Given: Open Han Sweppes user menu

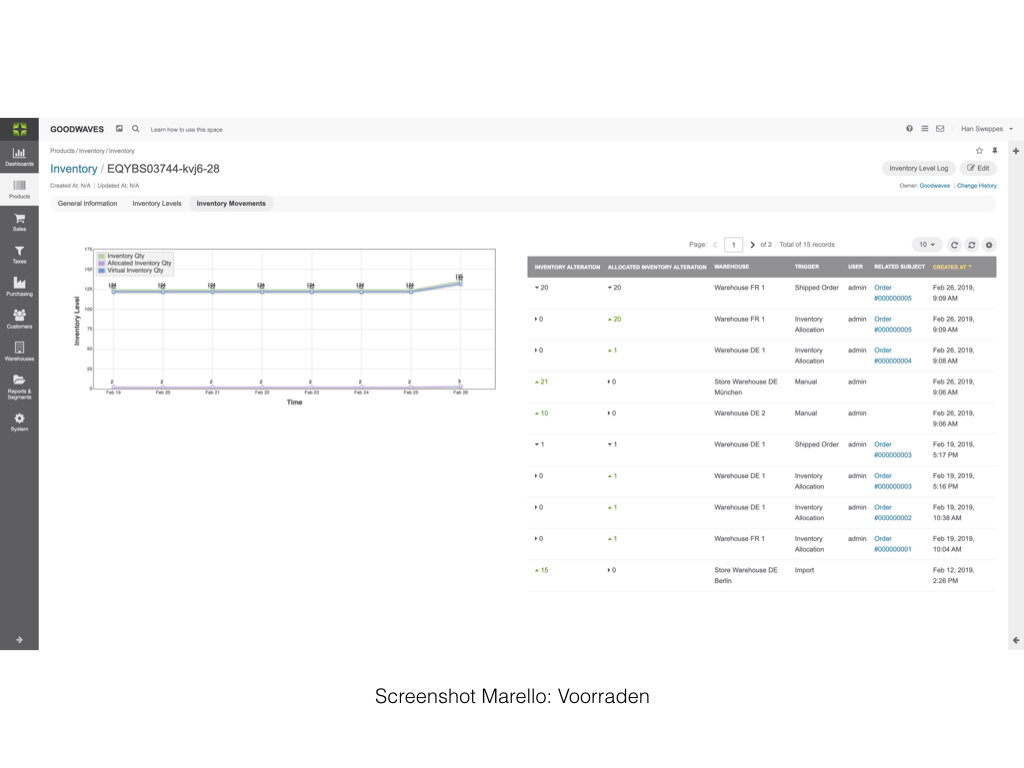Looking at the screenshot, I should 986,129.
